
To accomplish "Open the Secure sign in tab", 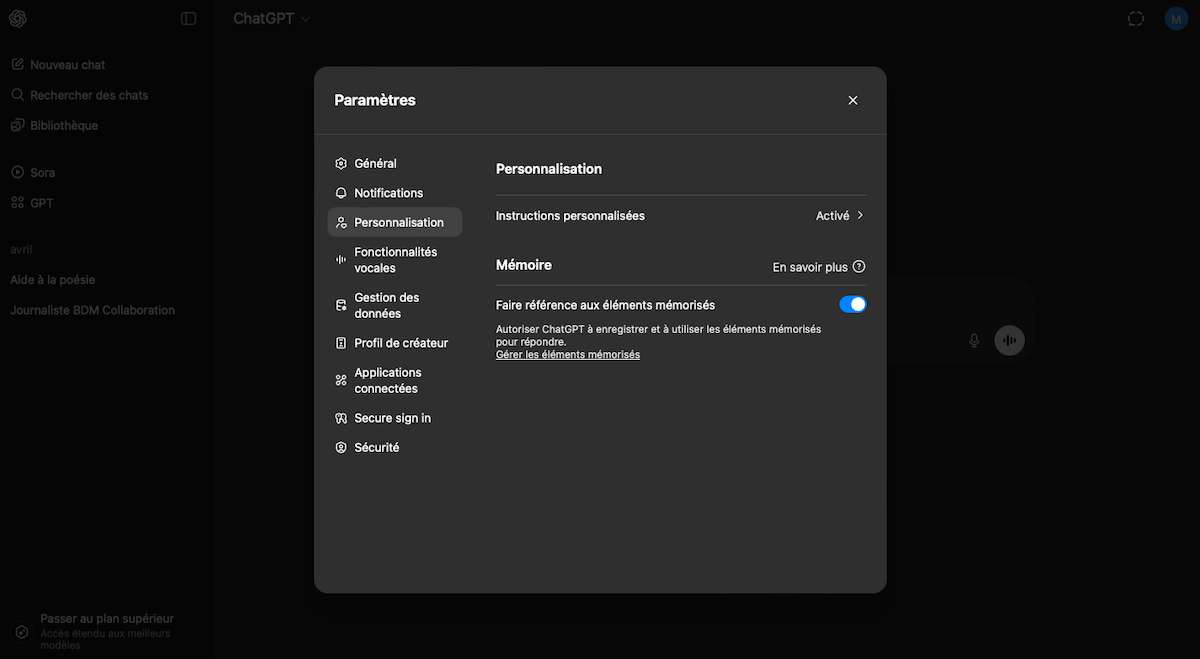I will [394, 418].
